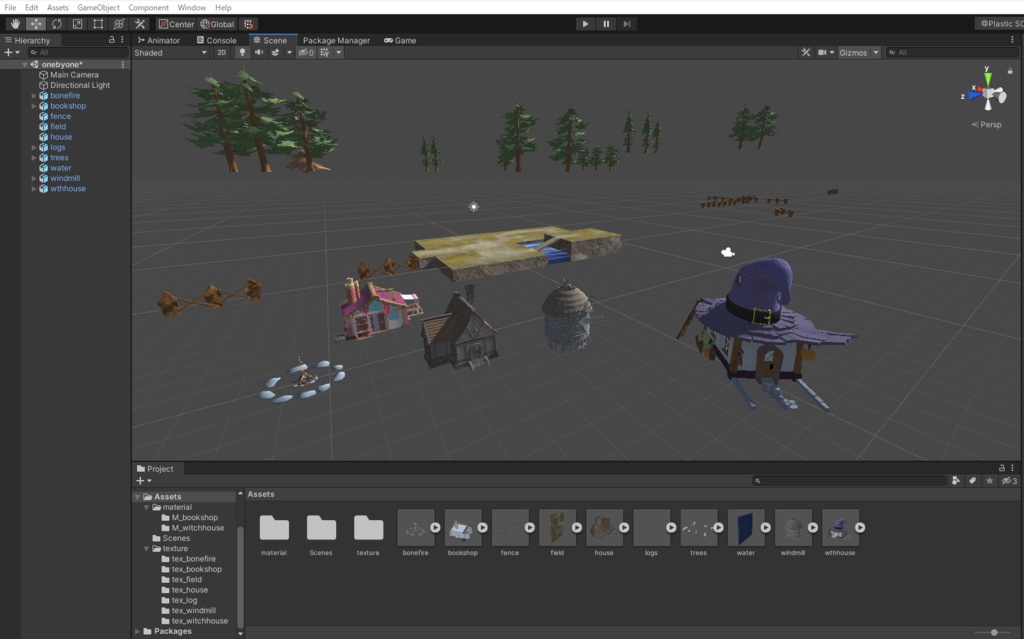Expand the wthhouse object in Hierarchy
The height and width of the screenshot is (639, 1024).
click(x=34, y=189)
